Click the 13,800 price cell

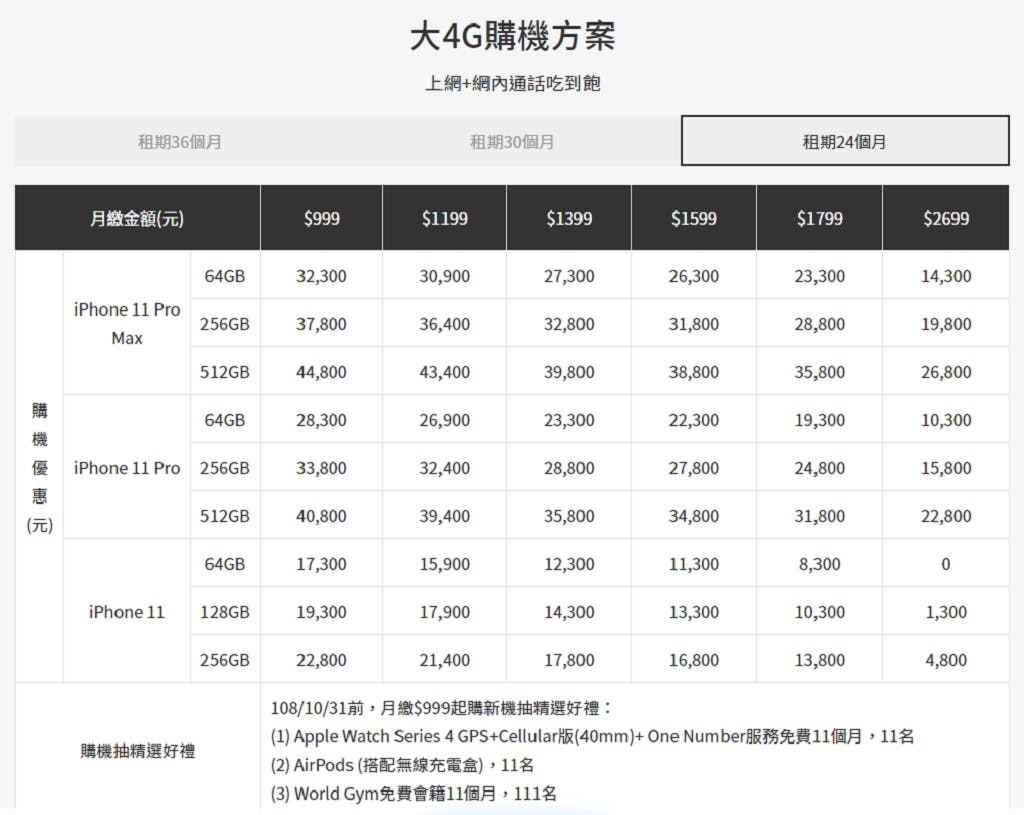[x=820, y=660]
